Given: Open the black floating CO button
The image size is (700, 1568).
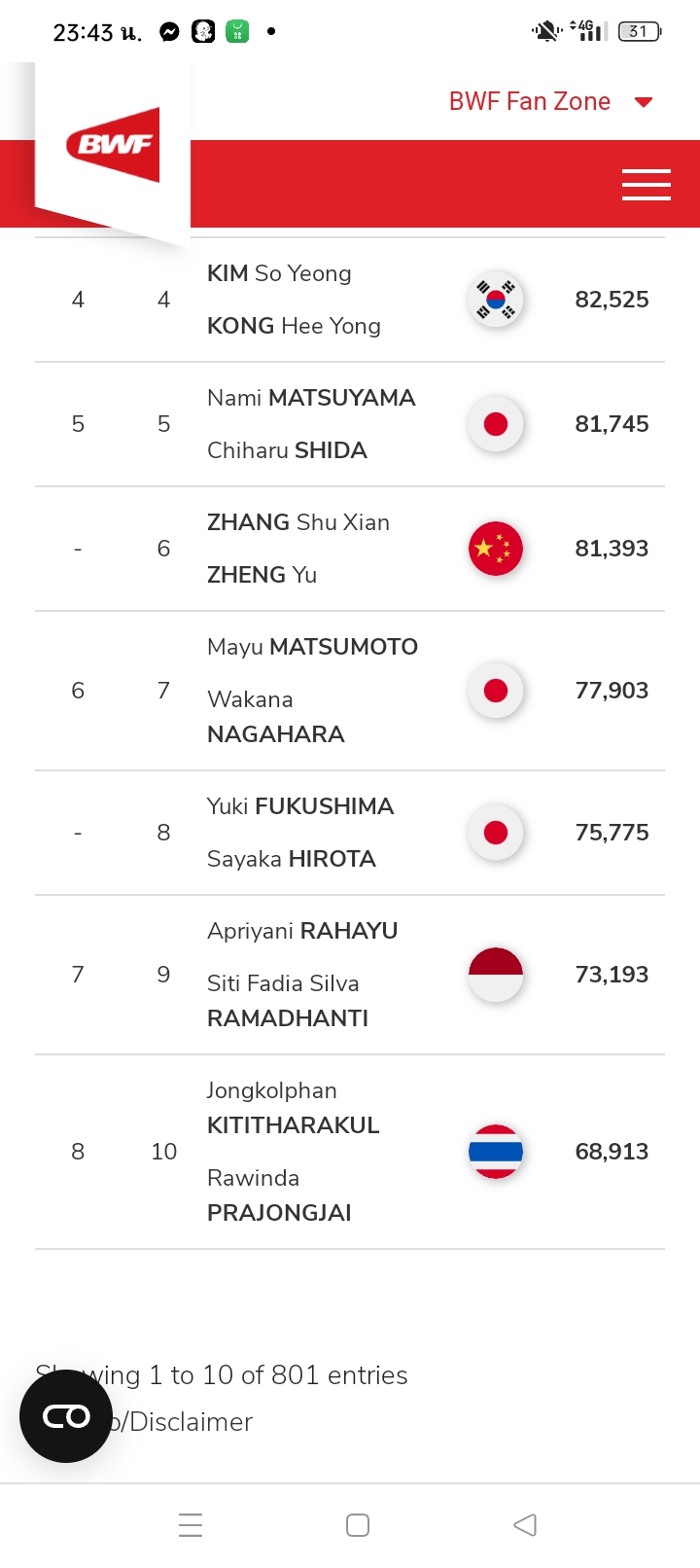Looking at the screenshot, I should coord(66,1416).
